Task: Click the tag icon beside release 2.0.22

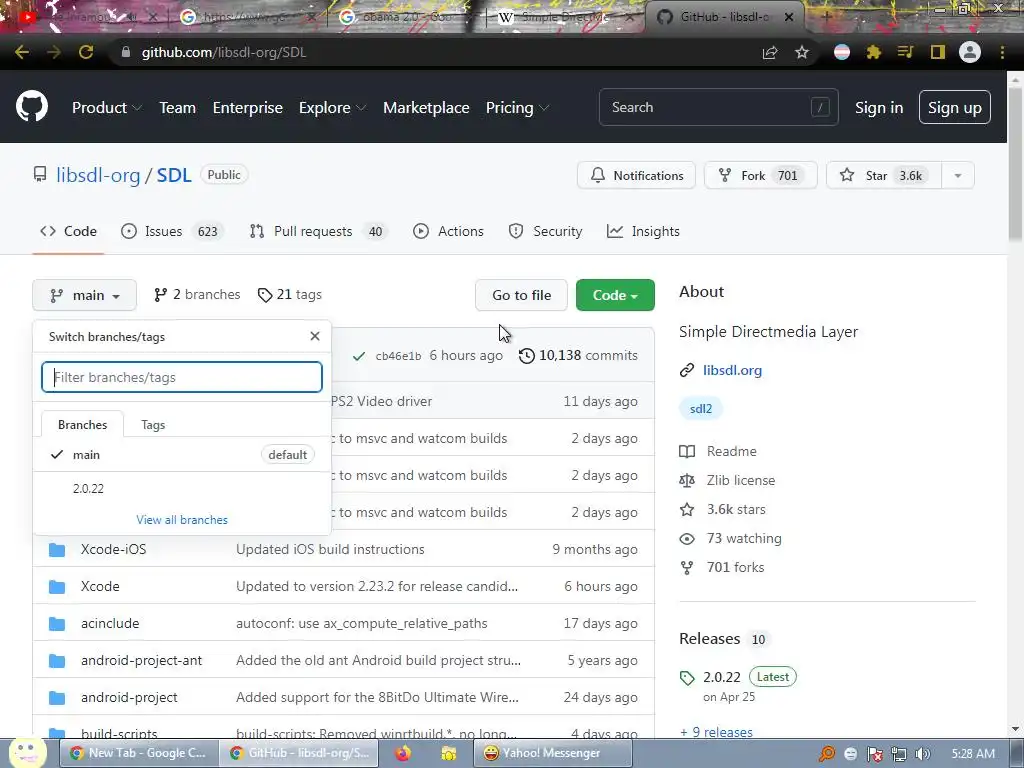Action: click(687, 678)
